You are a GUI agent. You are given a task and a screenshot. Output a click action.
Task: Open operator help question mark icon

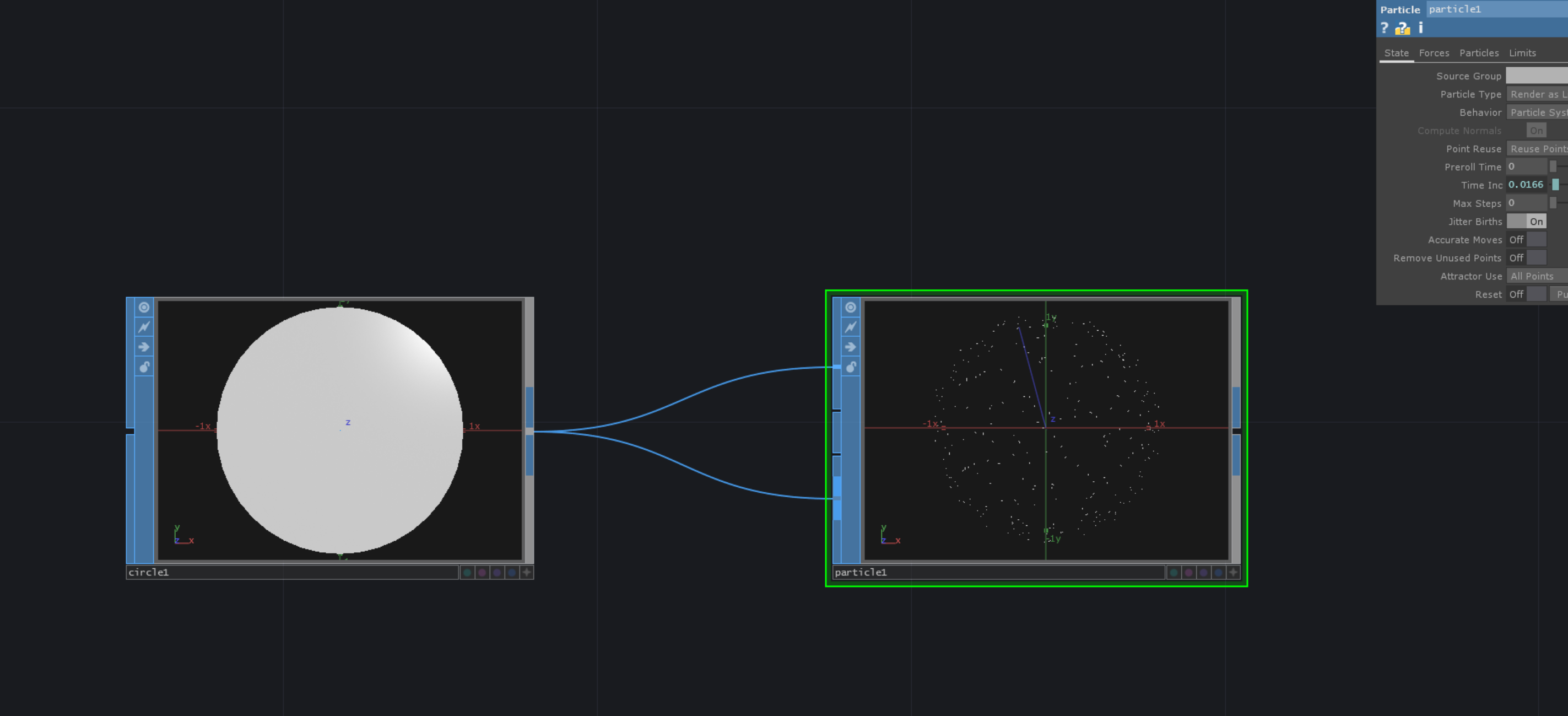click(1384, 28)
